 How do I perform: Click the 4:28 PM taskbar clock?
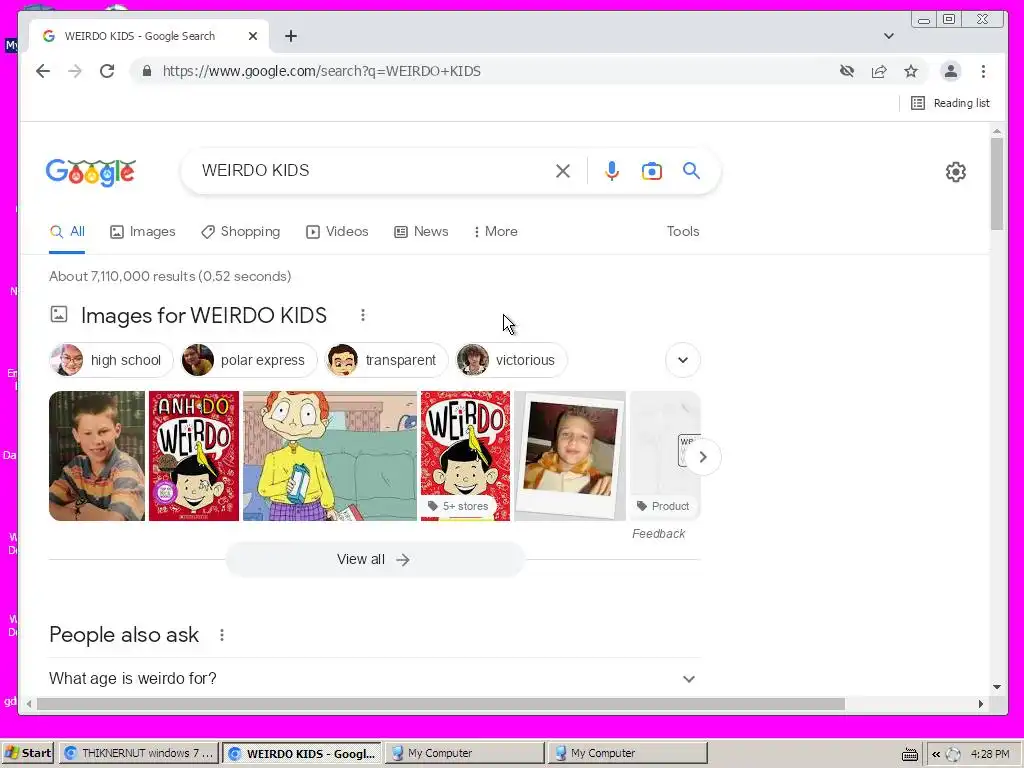pos(990,754)
